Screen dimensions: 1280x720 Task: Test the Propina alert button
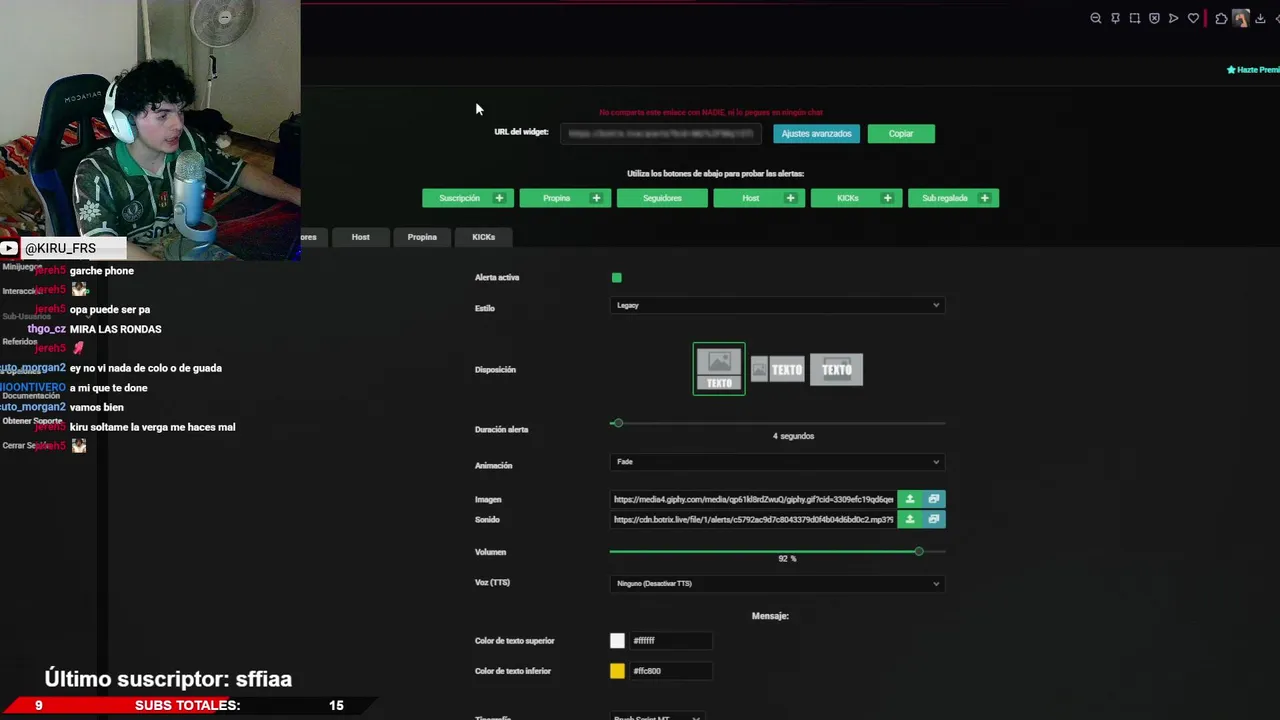[x=565, y=198]
